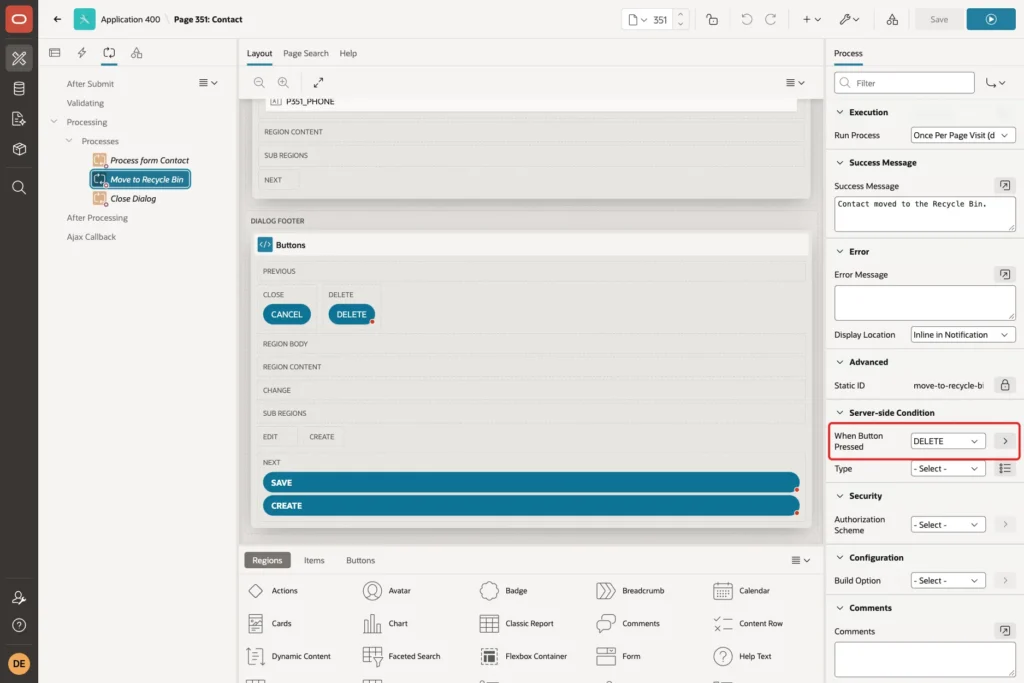Open the Utilities wrench menu

point(850,20)
